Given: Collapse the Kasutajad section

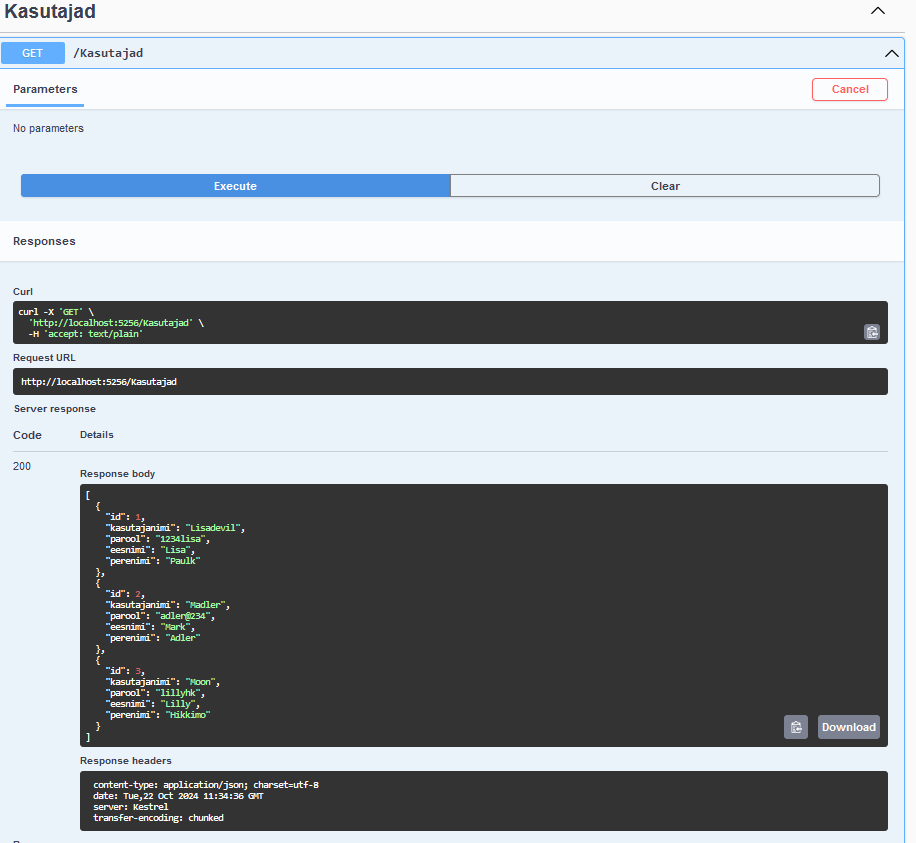Looking at the screenshot, I should [878, 11].
